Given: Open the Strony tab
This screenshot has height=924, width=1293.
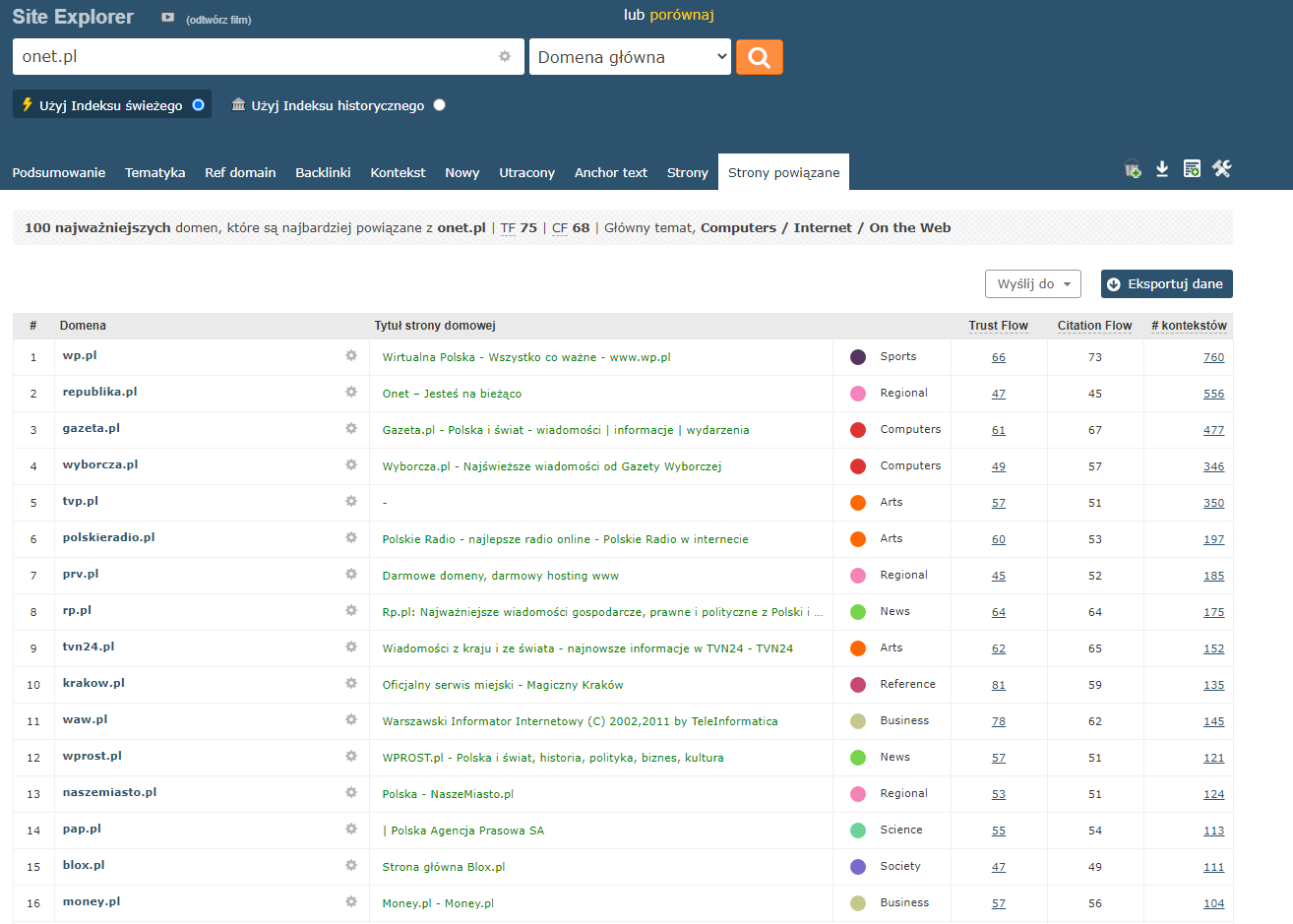Looking at the screenshot, I should pos(688,172).
